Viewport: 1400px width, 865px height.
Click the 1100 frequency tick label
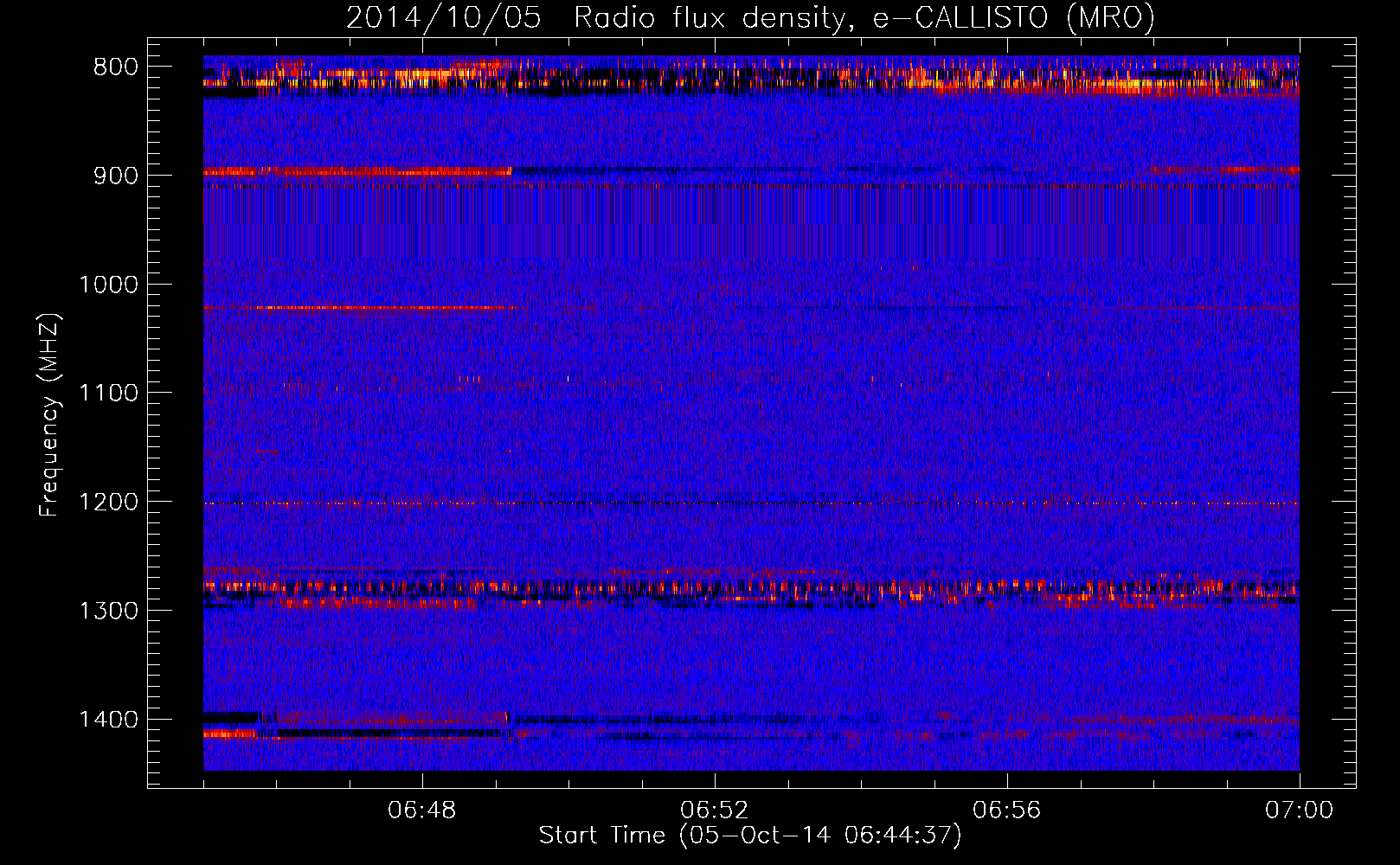pyautogui.click(x=108, y=394)
